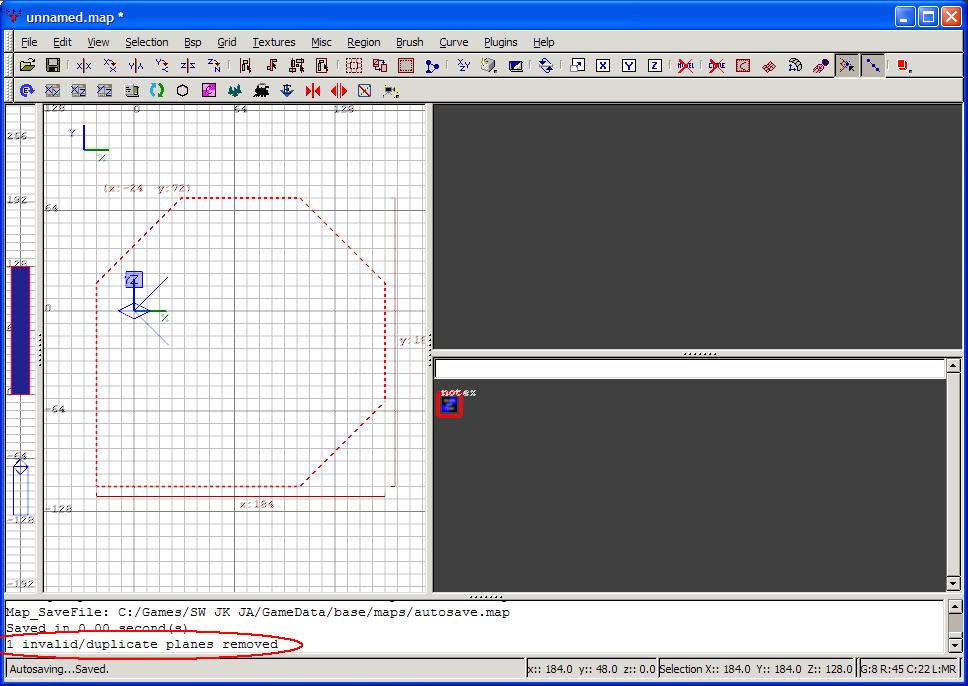The width and height of the screenshot is (968, 686).
Task: Open the Selection menu
Action: point(147,42)
